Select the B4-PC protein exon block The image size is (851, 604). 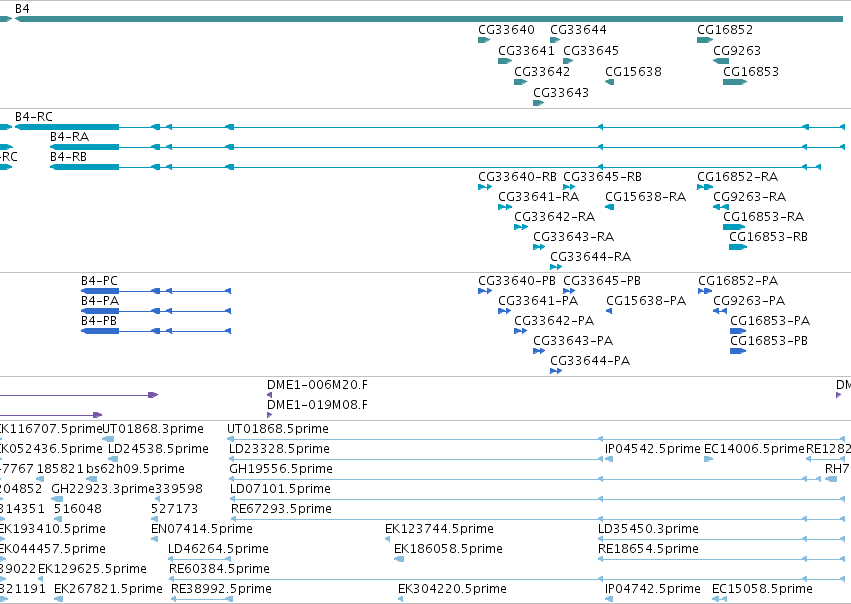pyautogui.click(x=100, y=291)
